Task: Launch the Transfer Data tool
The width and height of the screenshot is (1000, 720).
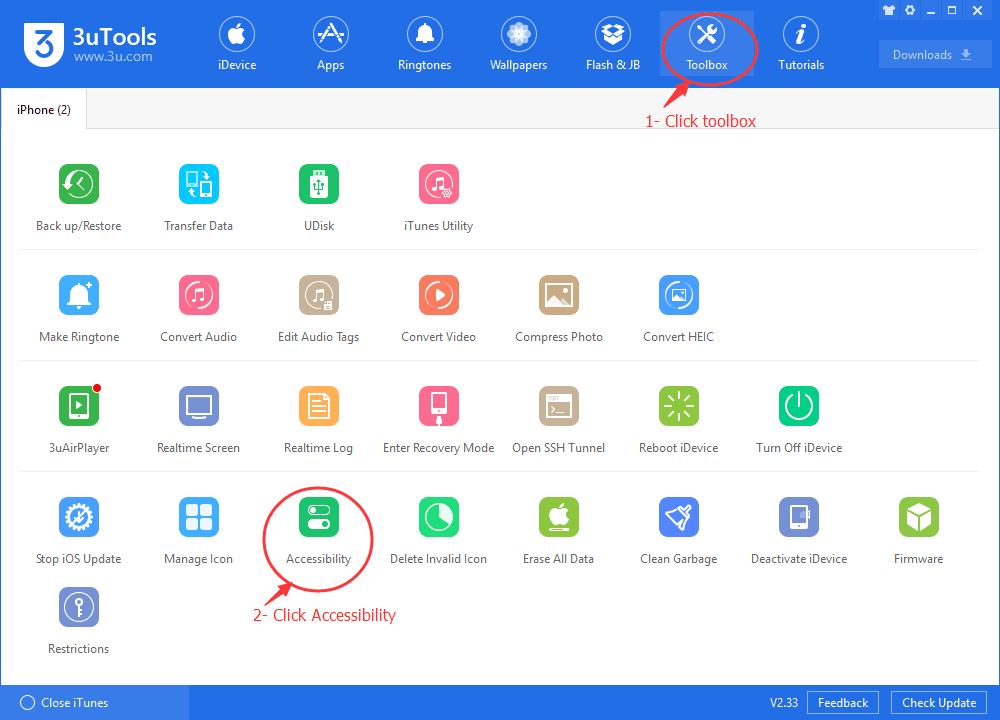Action: point(198,184)
